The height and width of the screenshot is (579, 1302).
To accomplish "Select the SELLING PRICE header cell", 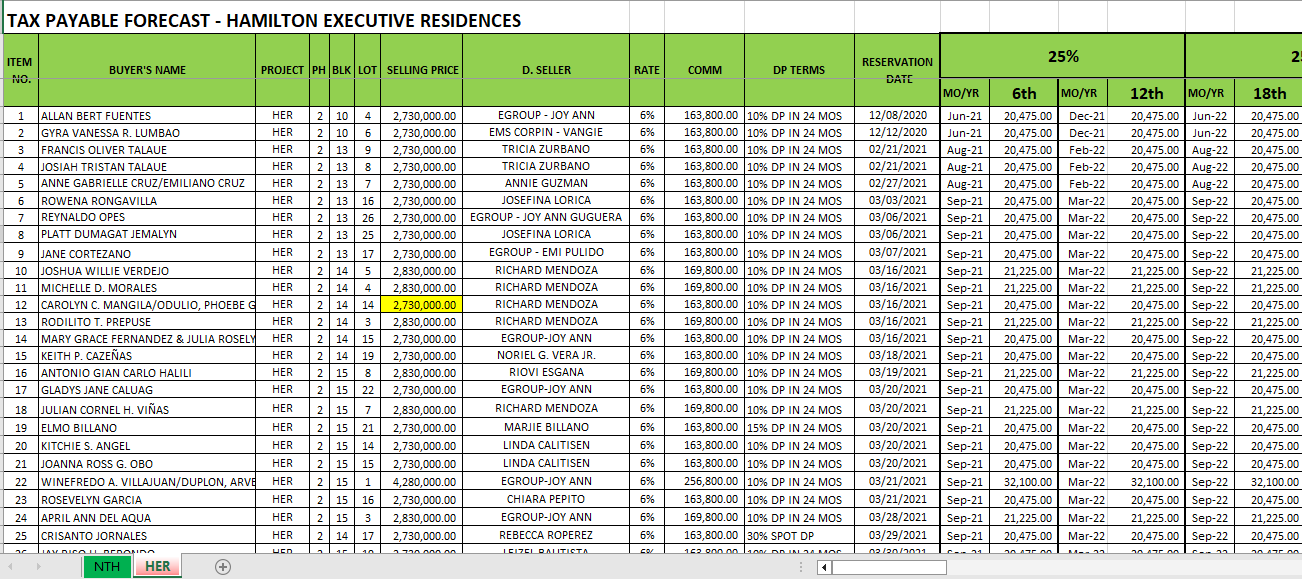I will (421, 70).
